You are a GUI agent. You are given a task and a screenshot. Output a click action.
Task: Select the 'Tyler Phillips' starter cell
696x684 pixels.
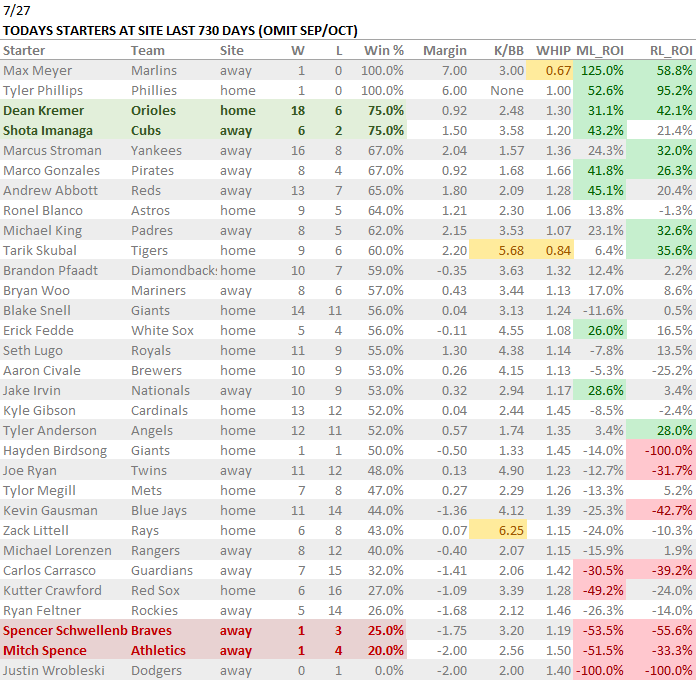coord(43,91)
